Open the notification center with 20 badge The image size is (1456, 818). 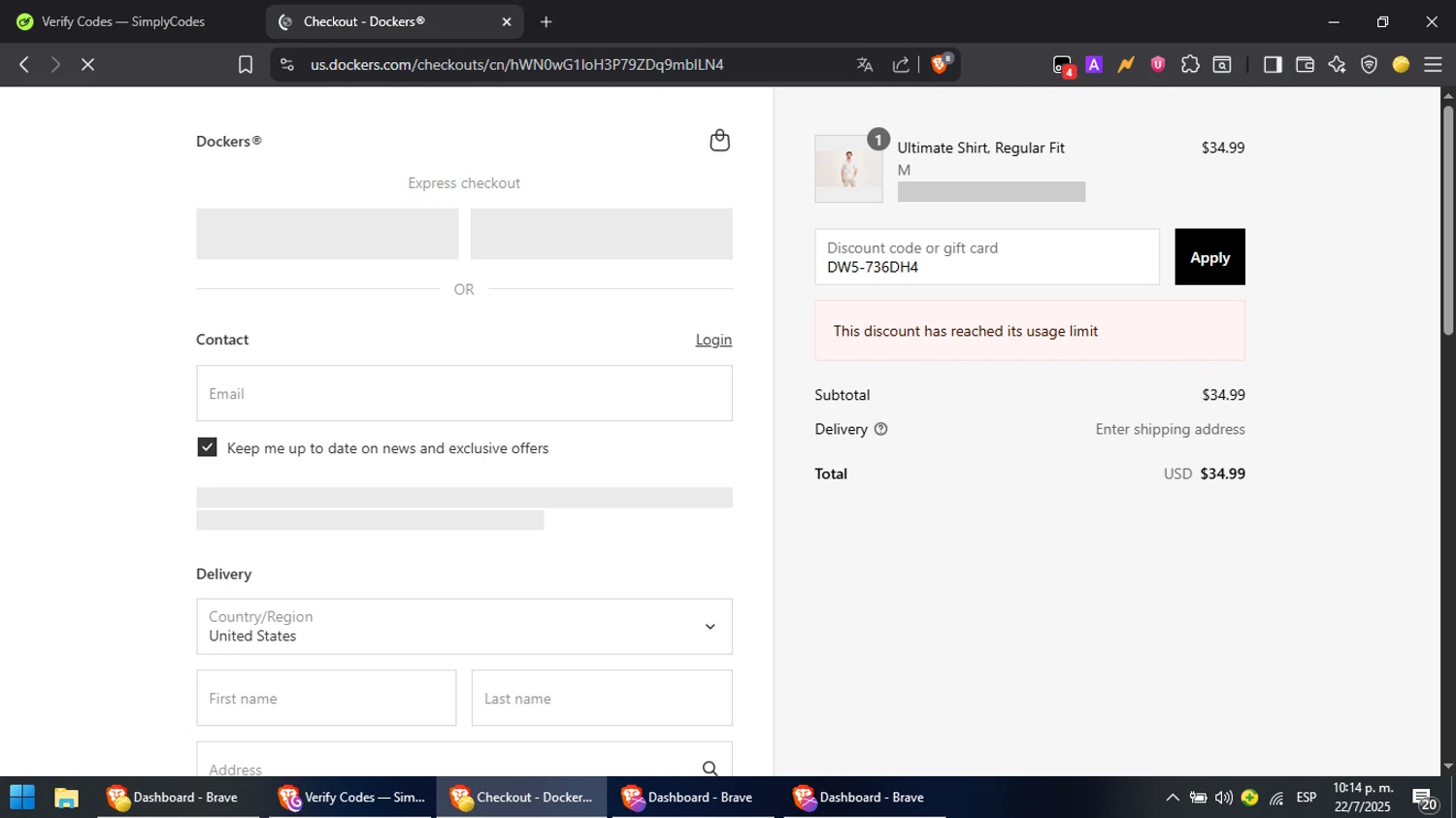[1425, 800]
